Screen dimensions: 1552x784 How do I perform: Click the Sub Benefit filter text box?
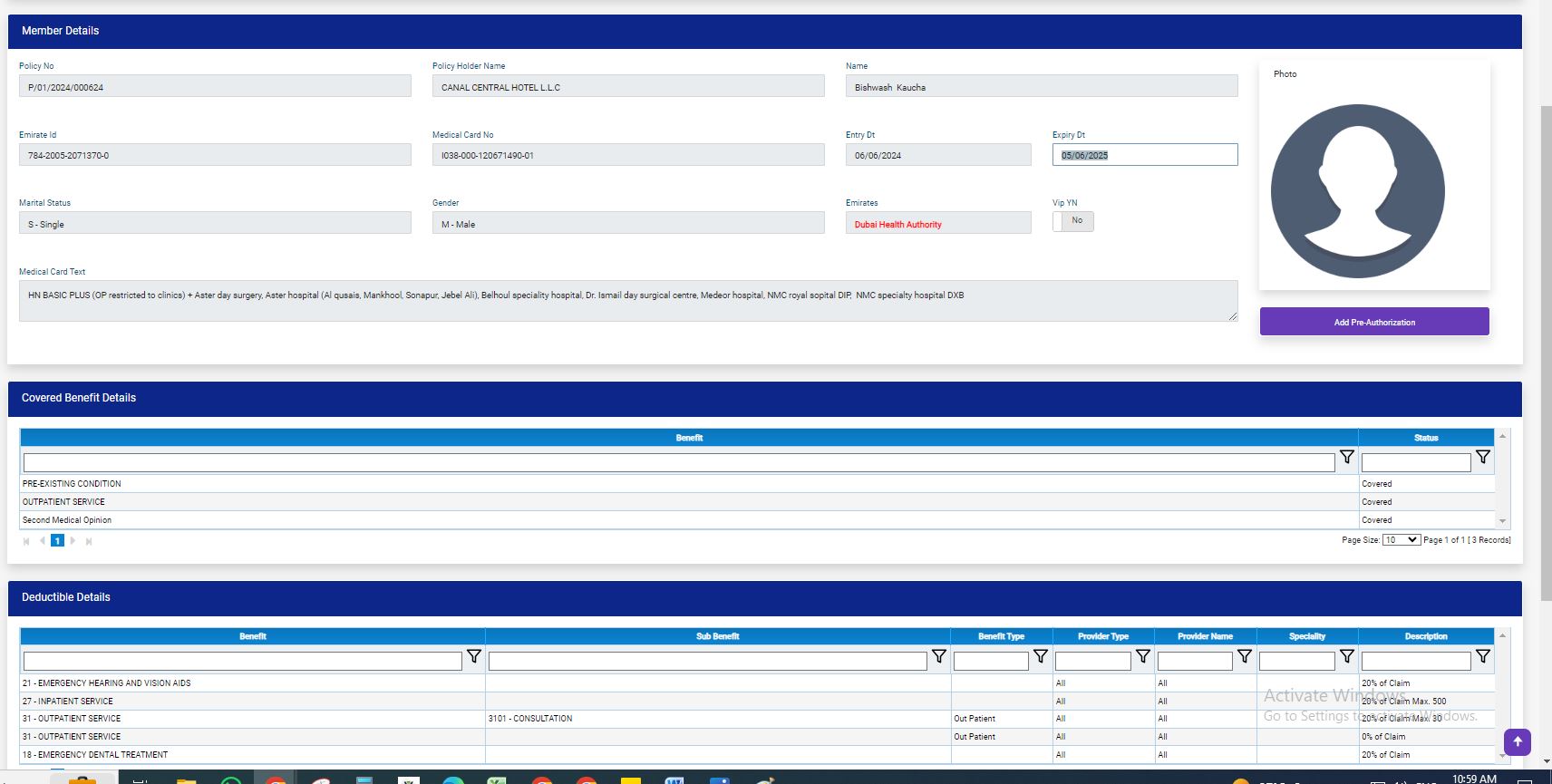click(x=707, y=662)
